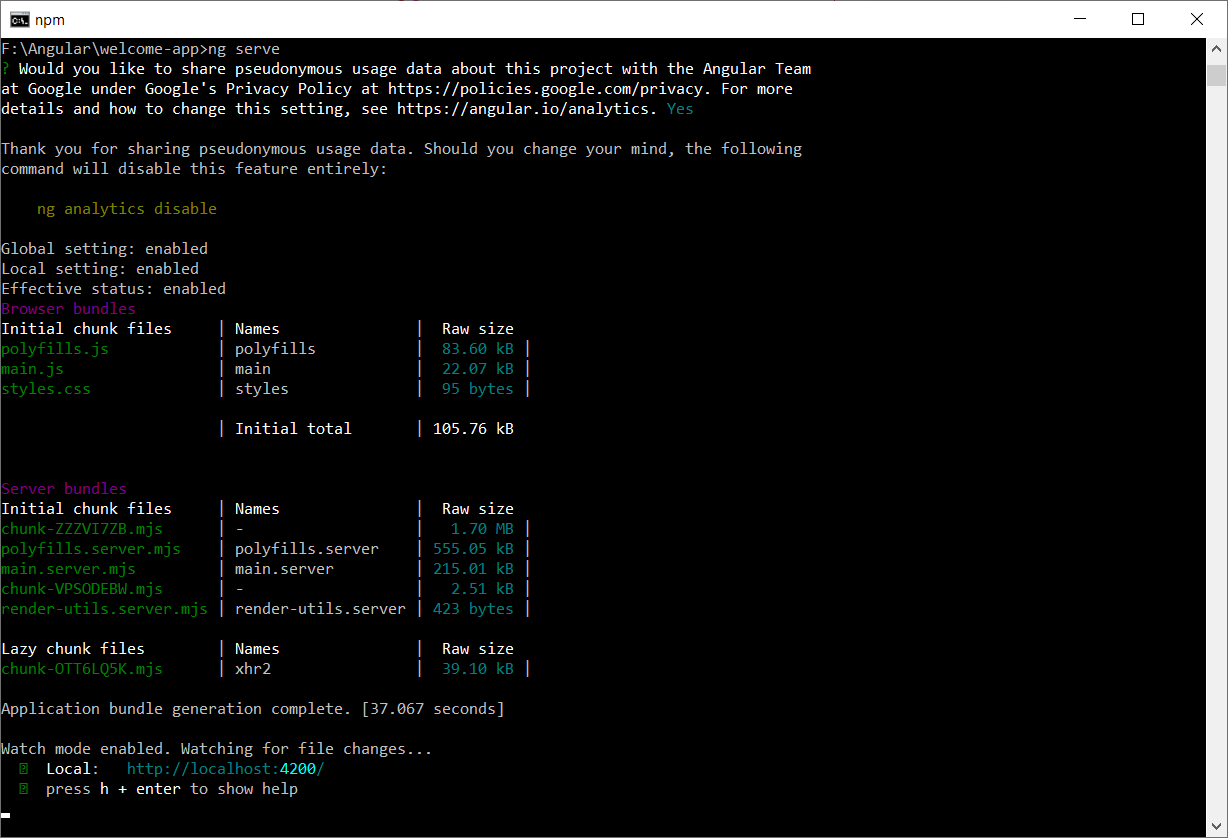
Task: Click the main.js file name
Action: [33, 369]
